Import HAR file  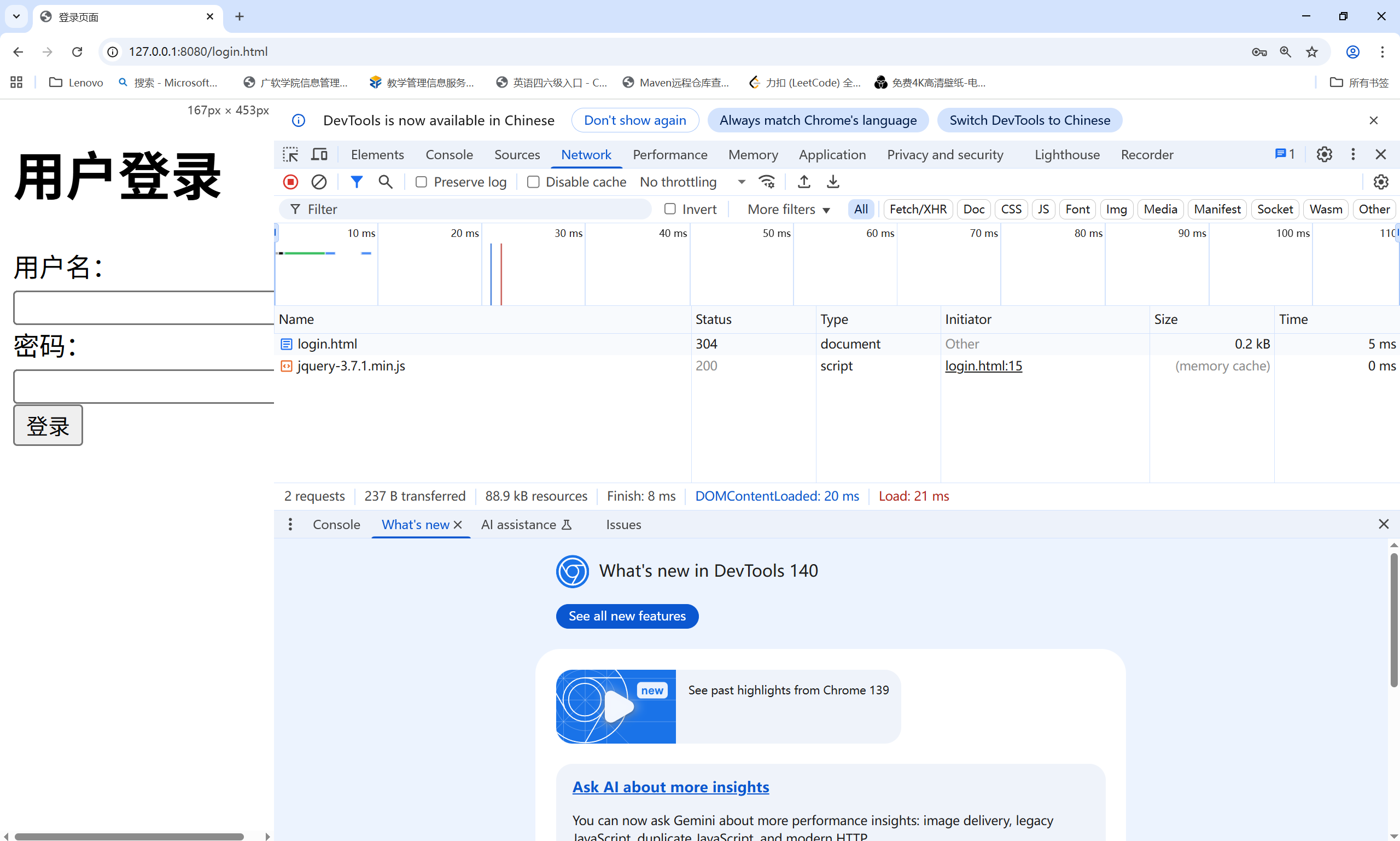point(804,182)
